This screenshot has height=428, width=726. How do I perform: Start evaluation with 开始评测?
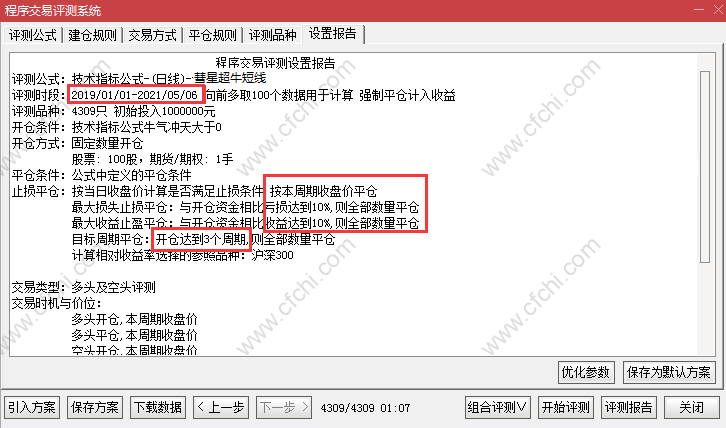click(566, 408)
